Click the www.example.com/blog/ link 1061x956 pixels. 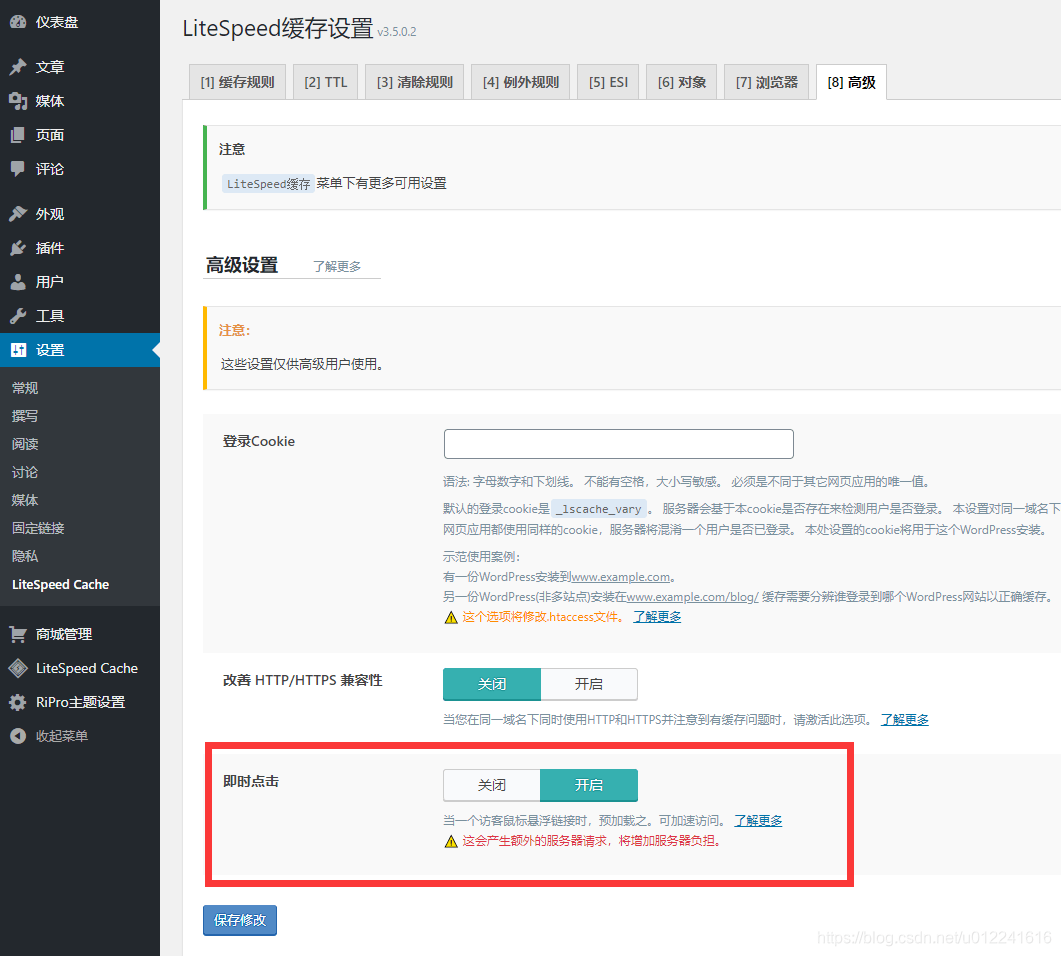point(693,597)
